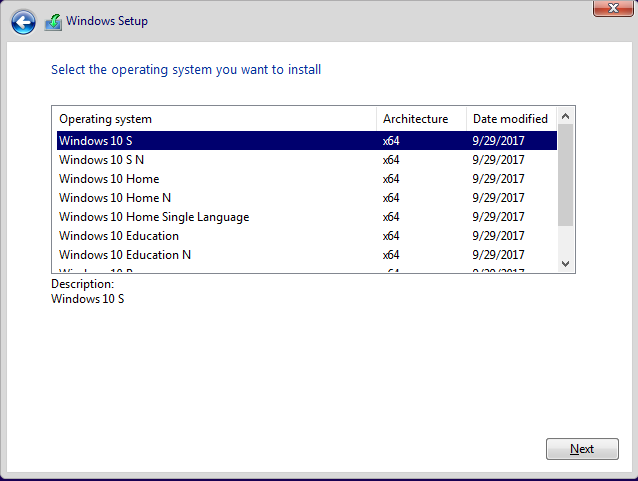This screenshot has width=638, height=481.
Task: Click the Architecture column header
Action: click(x=420, y=119)
